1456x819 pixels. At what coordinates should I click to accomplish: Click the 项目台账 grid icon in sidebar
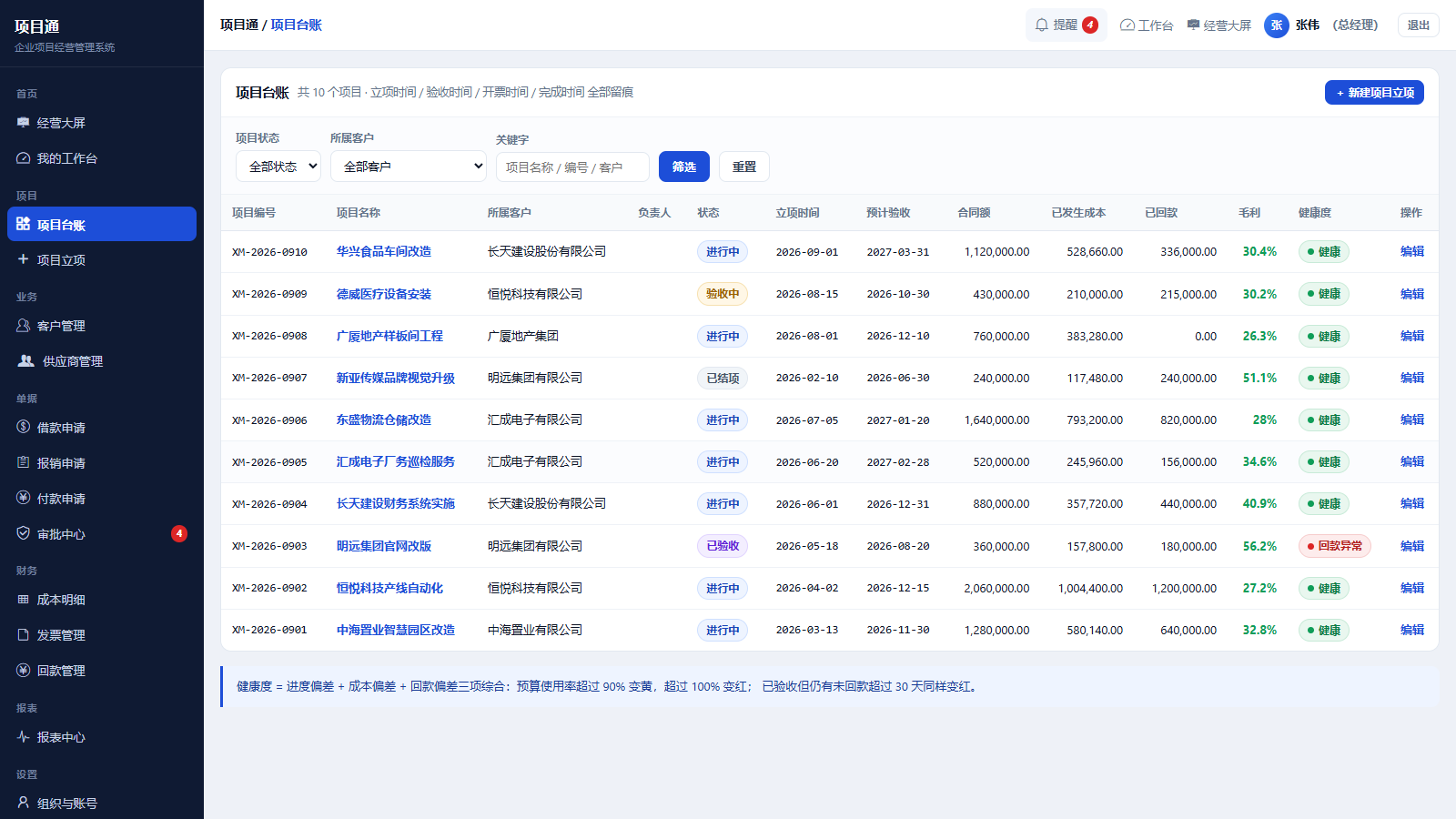(23, 225)
